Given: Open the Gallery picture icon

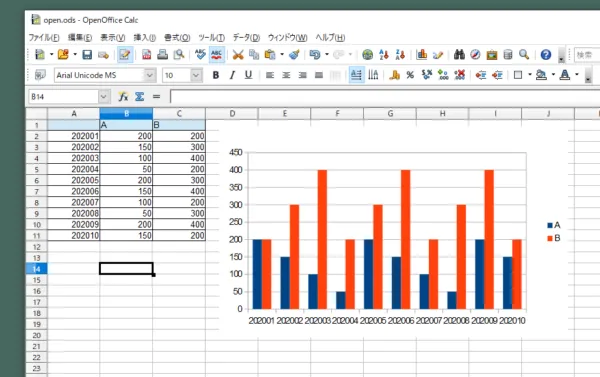Looking at the screenshot, I should (x=492, y=55).
